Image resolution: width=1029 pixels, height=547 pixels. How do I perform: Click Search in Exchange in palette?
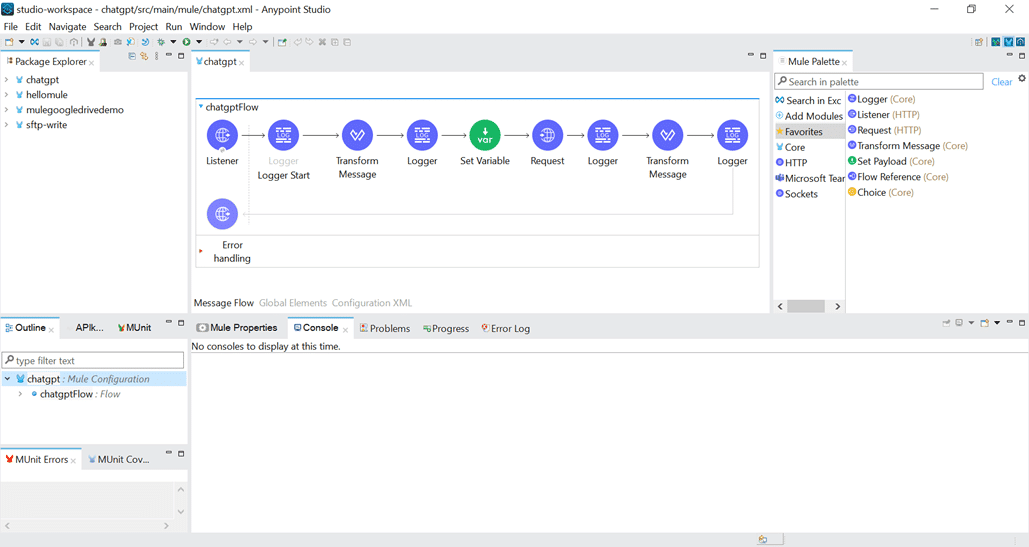808,100
